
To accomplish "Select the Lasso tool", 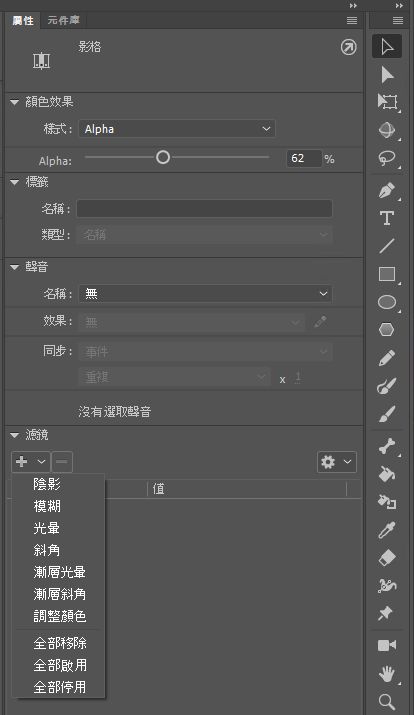I will pos(387,158).
